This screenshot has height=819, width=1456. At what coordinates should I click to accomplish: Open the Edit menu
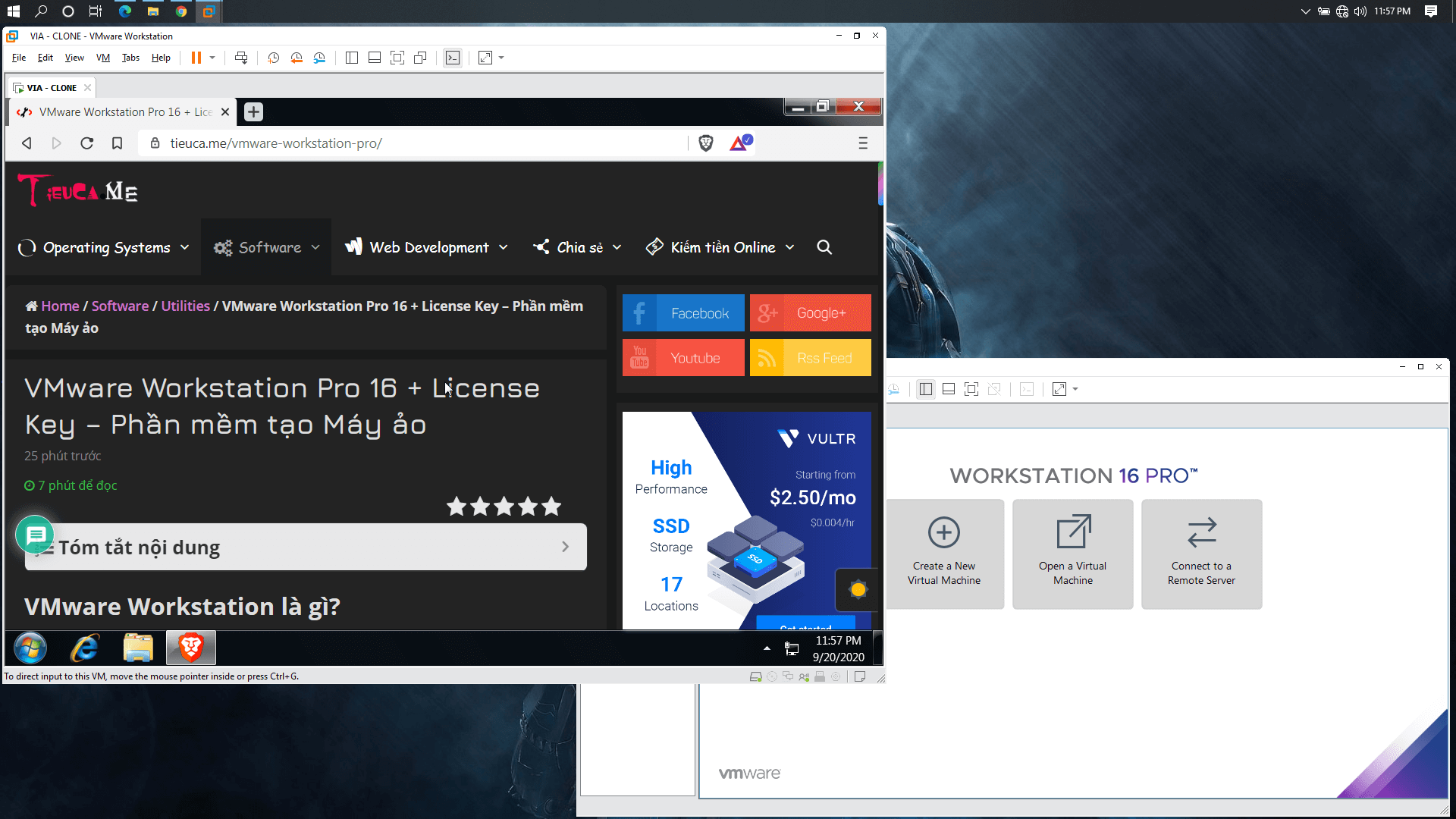coord(45,58)
